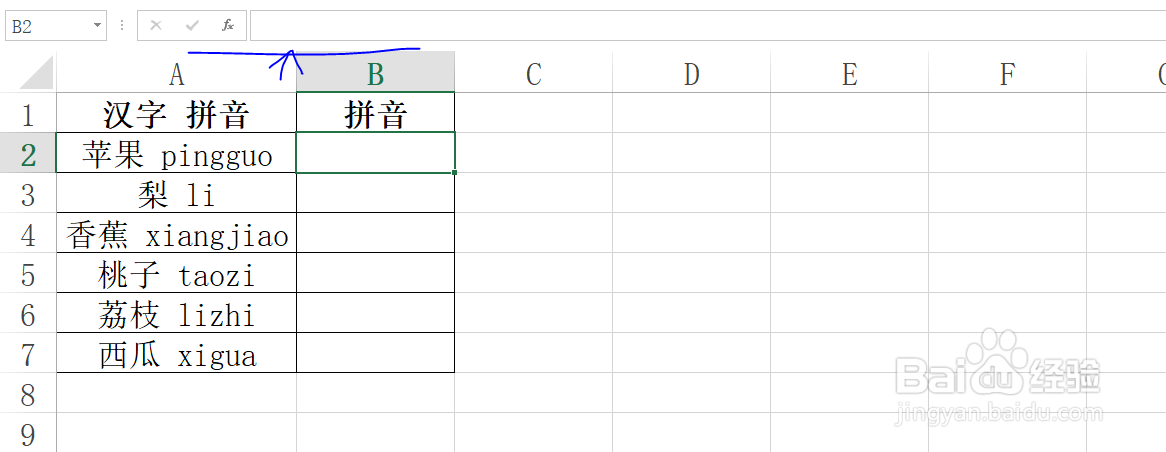The image size is (1166, 452).
Task: Click the Select All corner triangle
Action: (36, 73)
